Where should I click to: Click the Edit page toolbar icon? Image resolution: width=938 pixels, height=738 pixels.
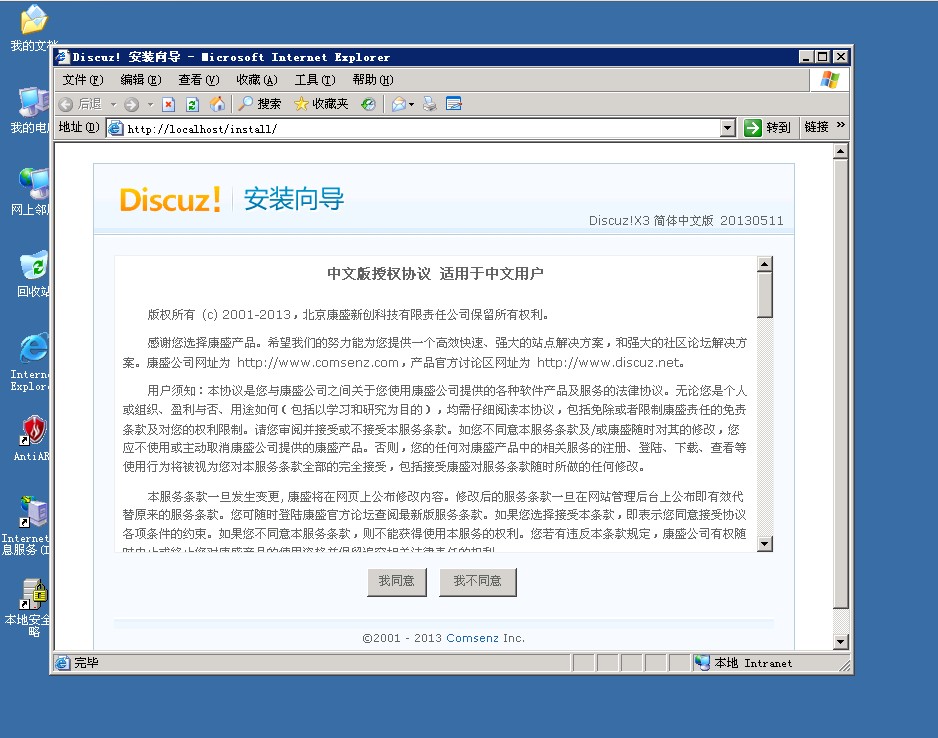tap(454, 104)
